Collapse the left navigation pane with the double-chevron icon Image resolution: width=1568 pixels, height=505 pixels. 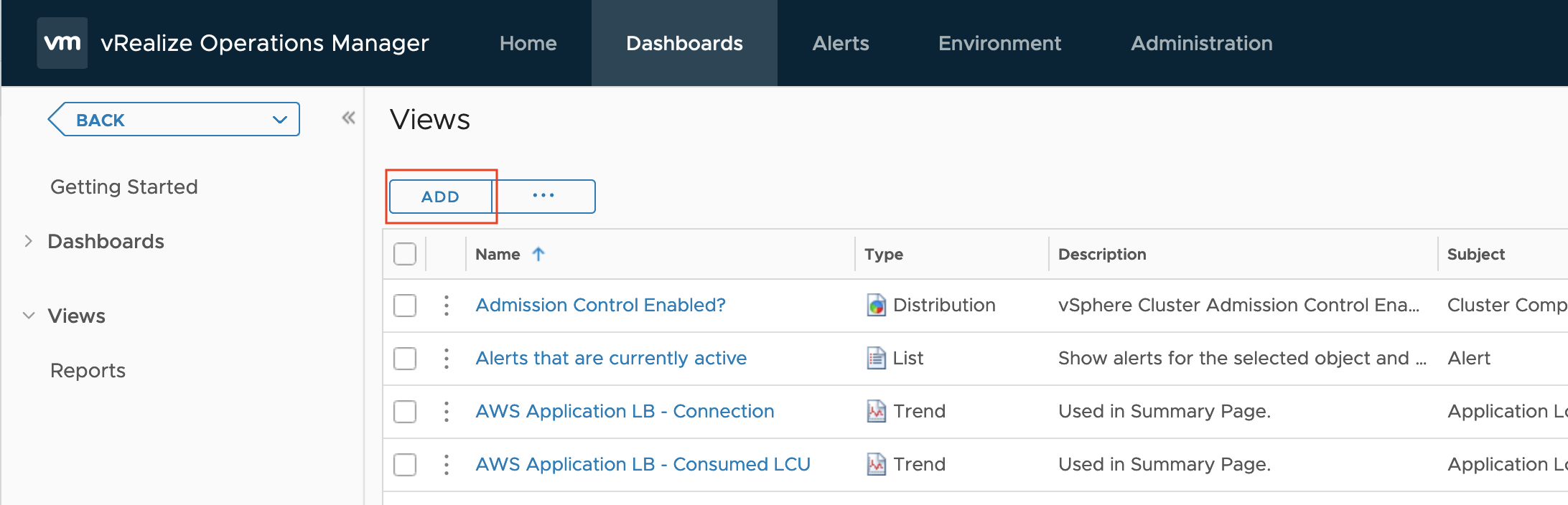348,118
